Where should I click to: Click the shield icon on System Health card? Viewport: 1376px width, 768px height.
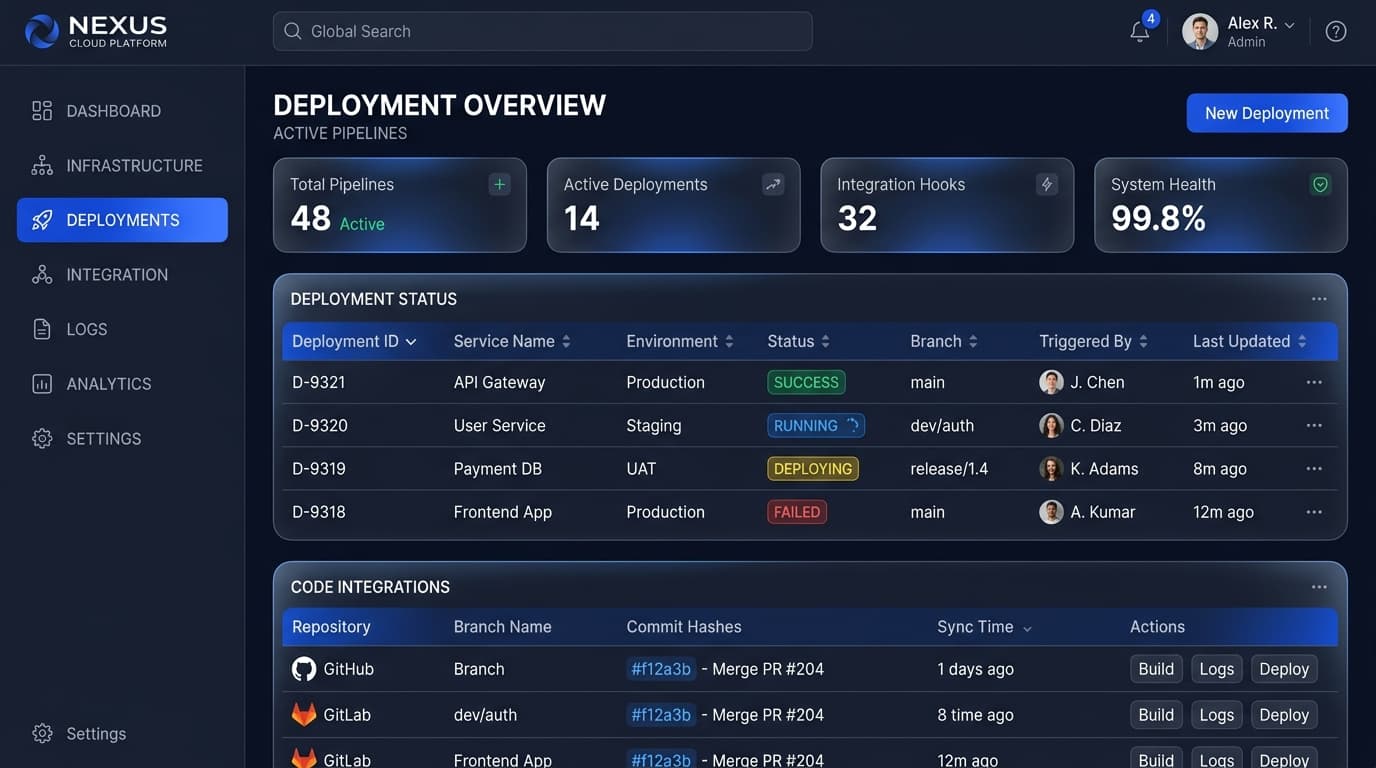1321,184
